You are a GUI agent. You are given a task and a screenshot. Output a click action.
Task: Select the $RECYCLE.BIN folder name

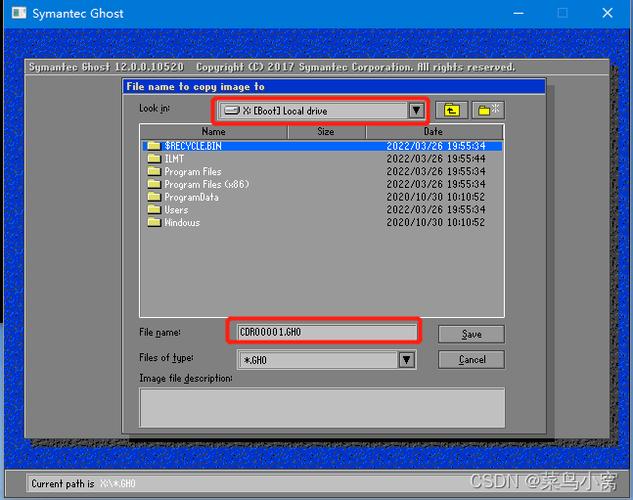193,146
